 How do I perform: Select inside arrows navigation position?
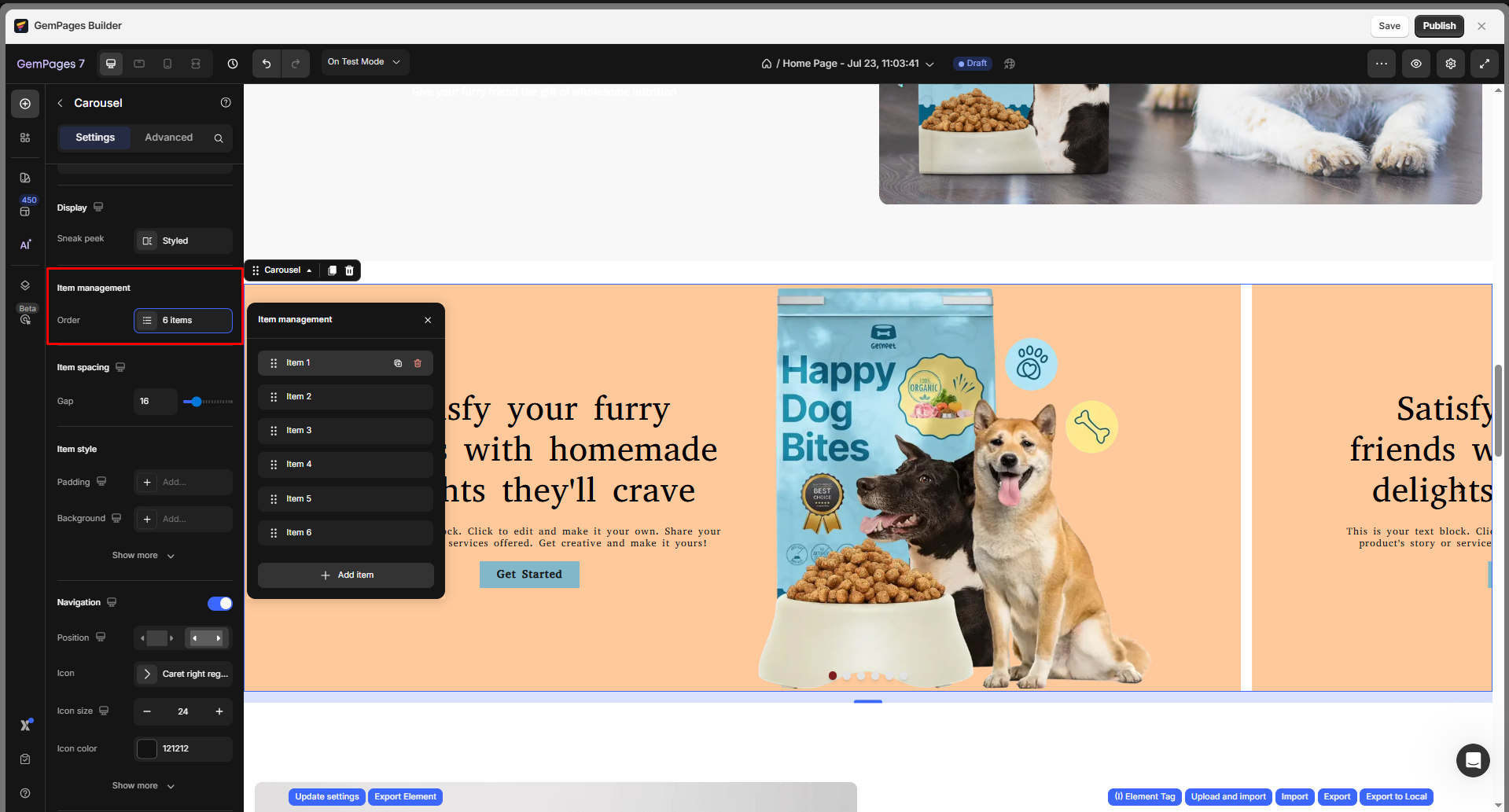[x=207, y=638]
